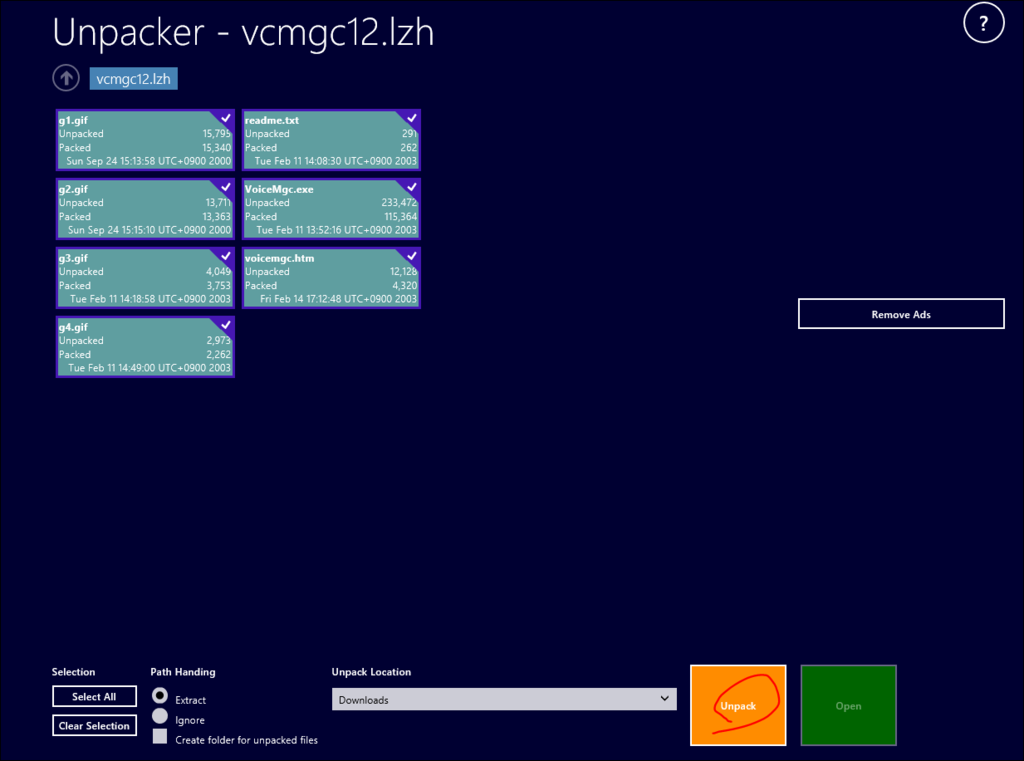Click the Select All button
The width and height of the screenshot is (1024, 761).
click(x=94, y=696)
